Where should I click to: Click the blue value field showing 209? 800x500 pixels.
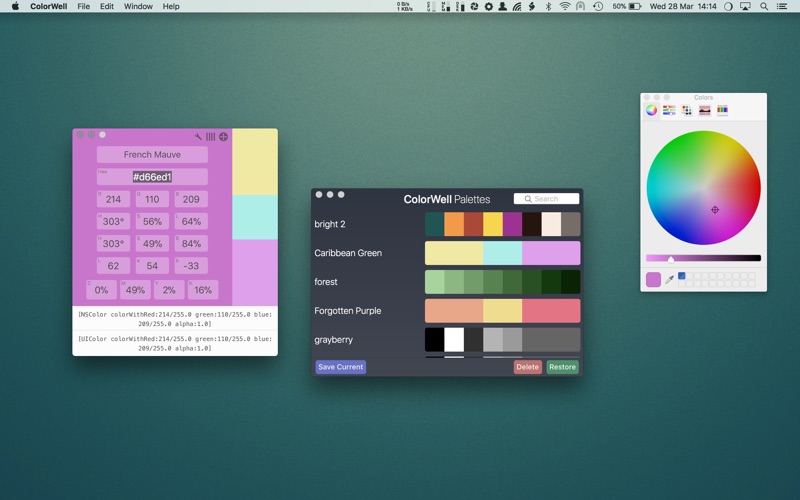click(191, 199)
